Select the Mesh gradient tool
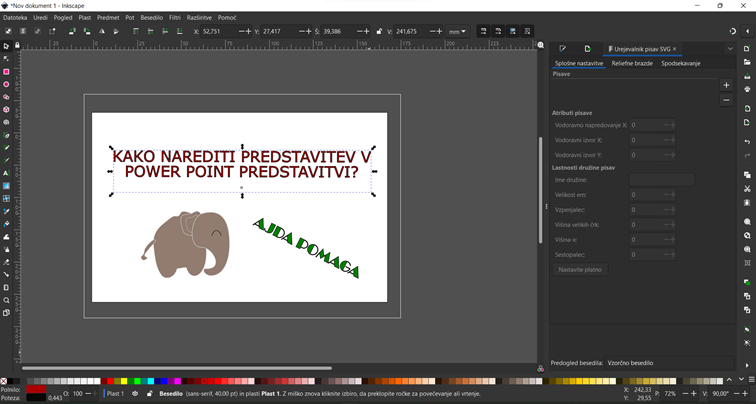Screen dimensions: 756x404 point(6,199)
